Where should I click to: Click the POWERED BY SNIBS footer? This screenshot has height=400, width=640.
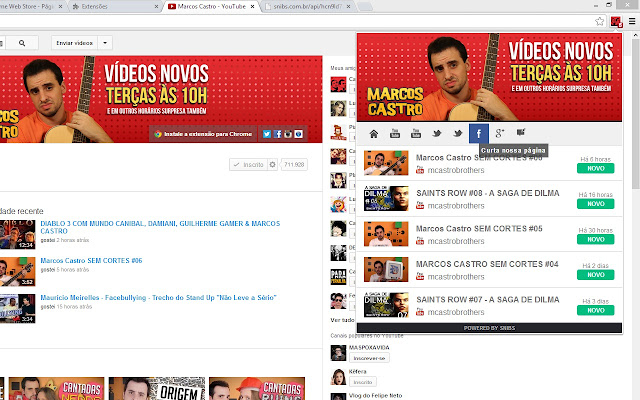click(489, 328)
